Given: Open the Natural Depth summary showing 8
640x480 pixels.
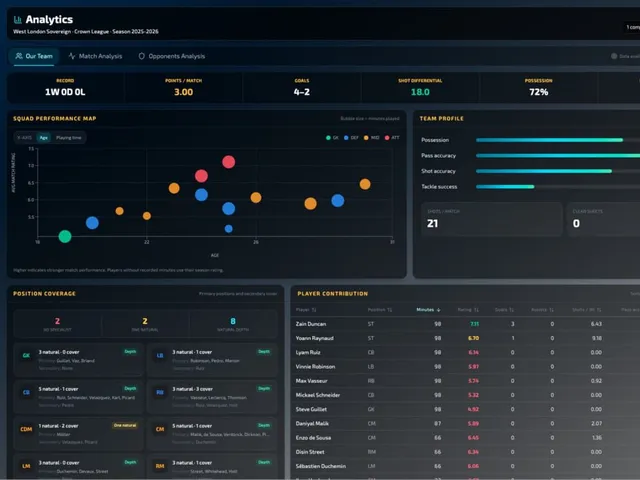Looking at the screenshot, I should tap(233, 324).
